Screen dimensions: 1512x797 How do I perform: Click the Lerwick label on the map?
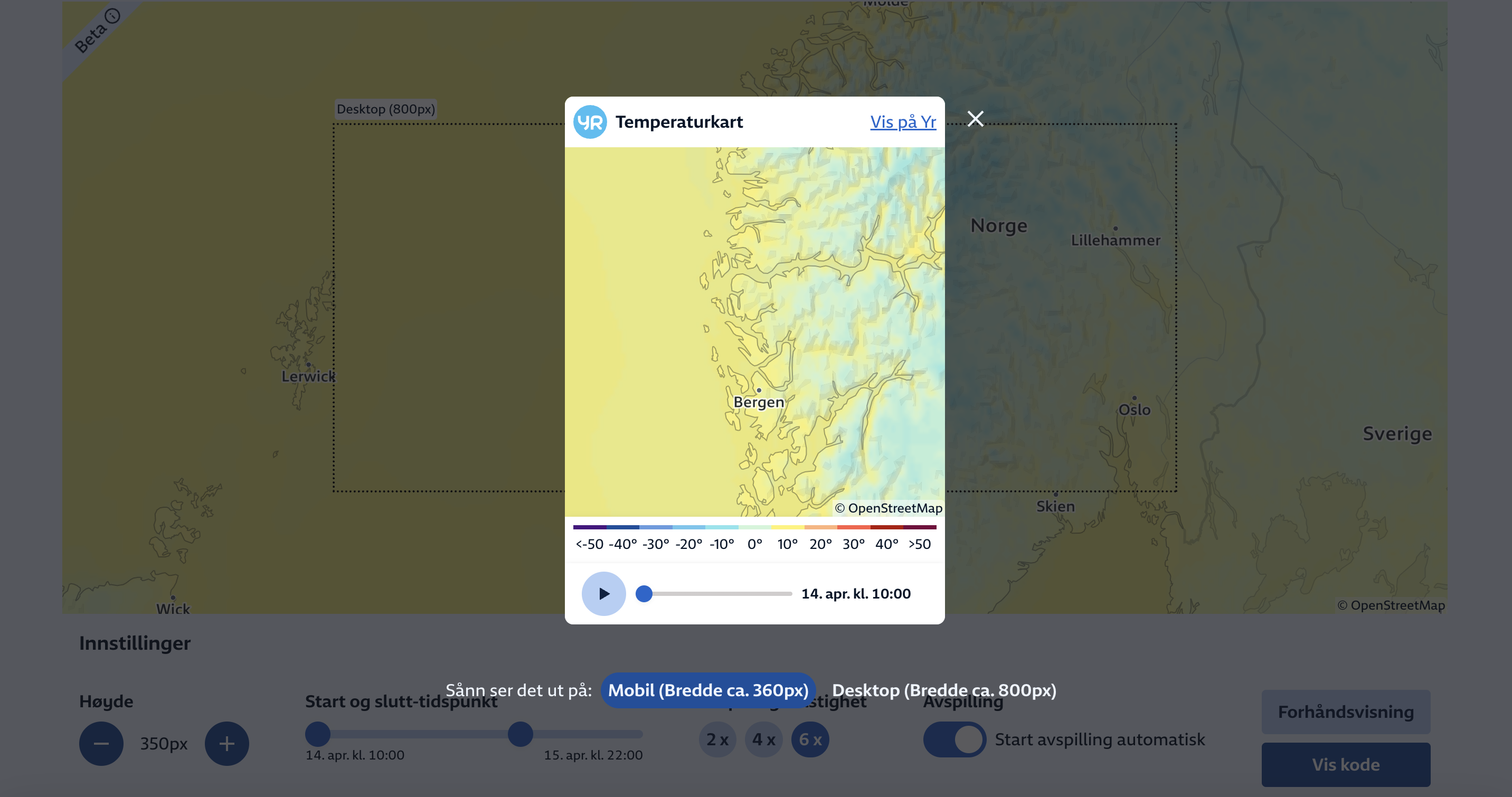point(308,376)
